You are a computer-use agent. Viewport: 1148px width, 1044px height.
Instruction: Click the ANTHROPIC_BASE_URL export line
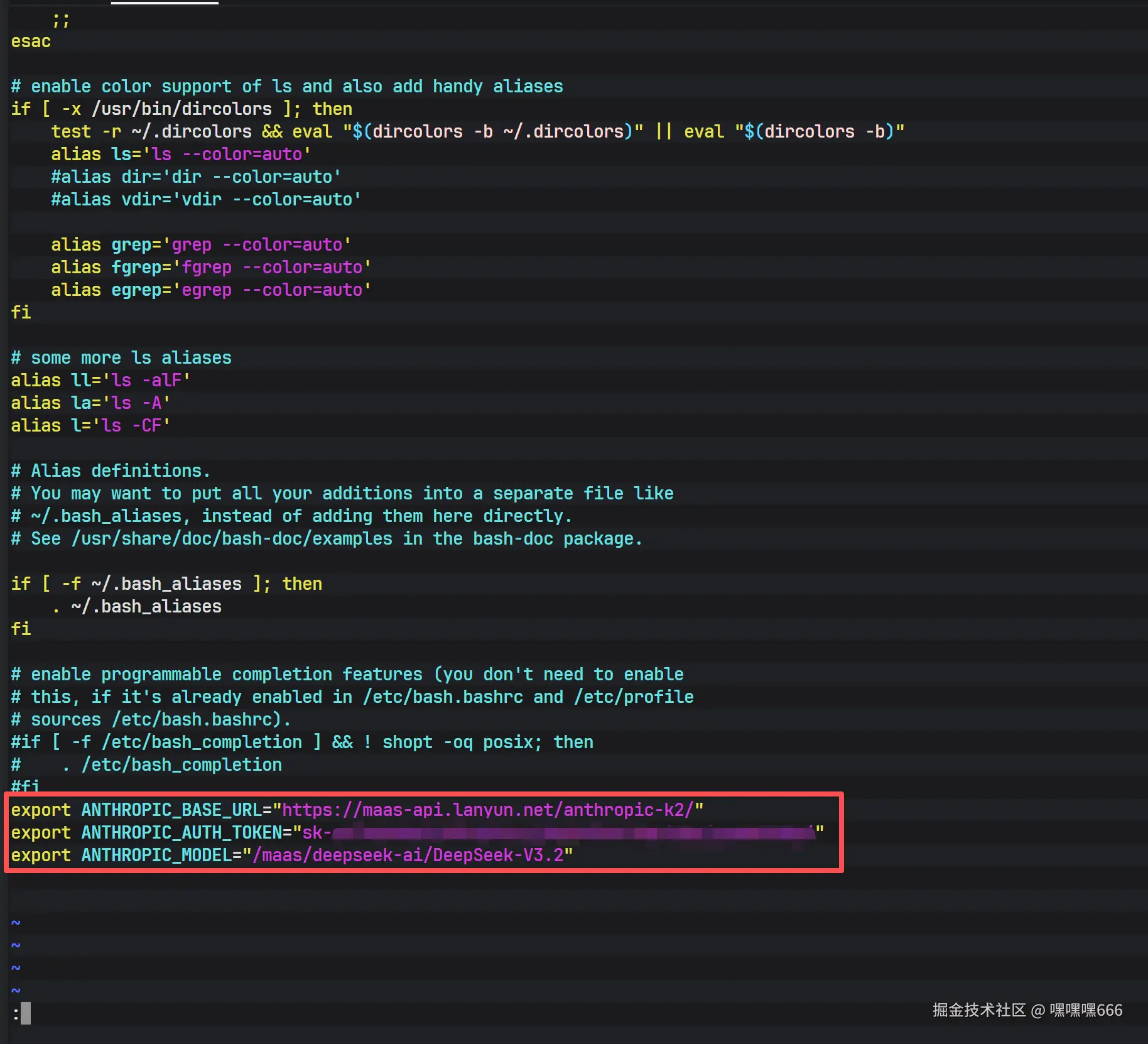(357, 810)
